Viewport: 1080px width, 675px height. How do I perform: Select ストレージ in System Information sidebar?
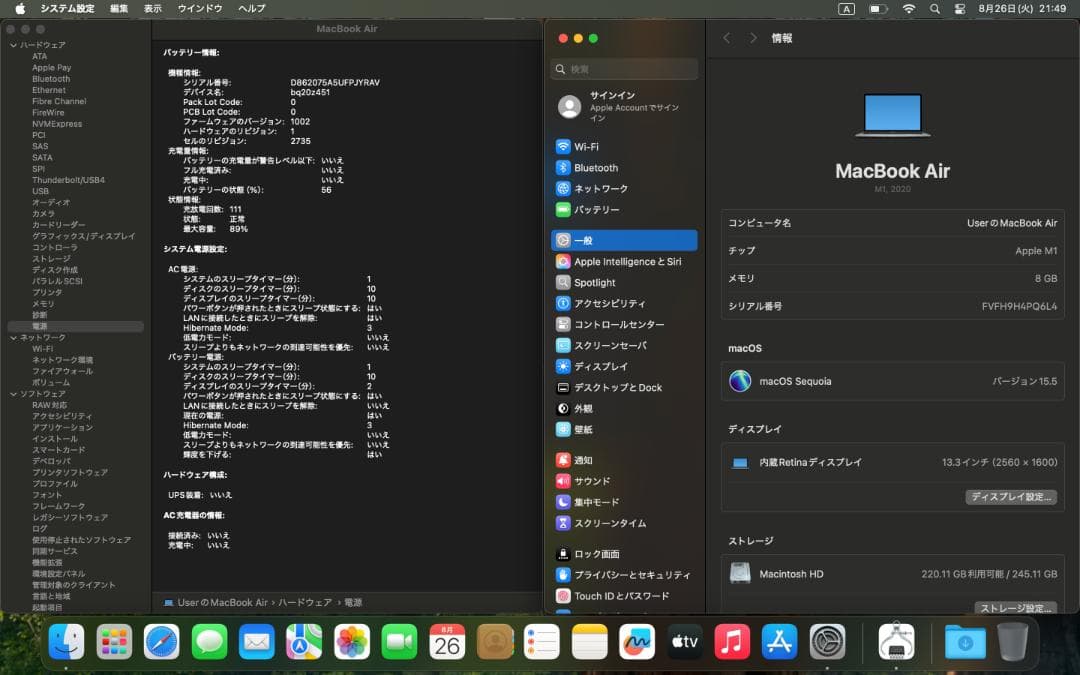(51, 259)
